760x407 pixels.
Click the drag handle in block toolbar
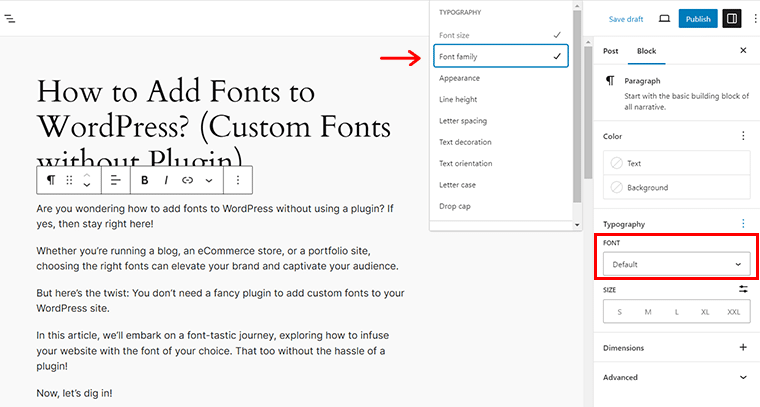pyautogui.click(x=69, y=180)
